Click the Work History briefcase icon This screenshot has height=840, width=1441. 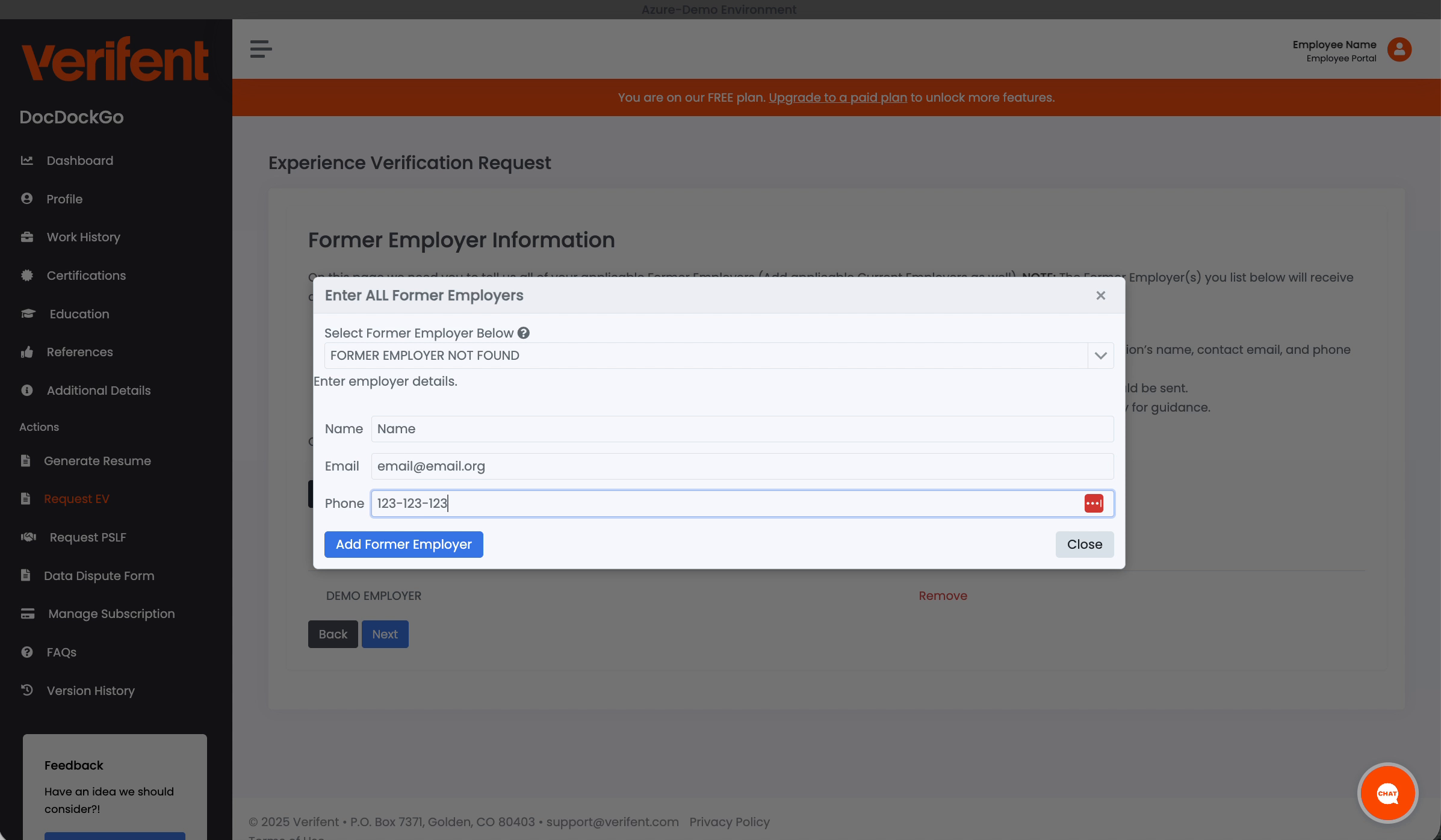[28, 236]
